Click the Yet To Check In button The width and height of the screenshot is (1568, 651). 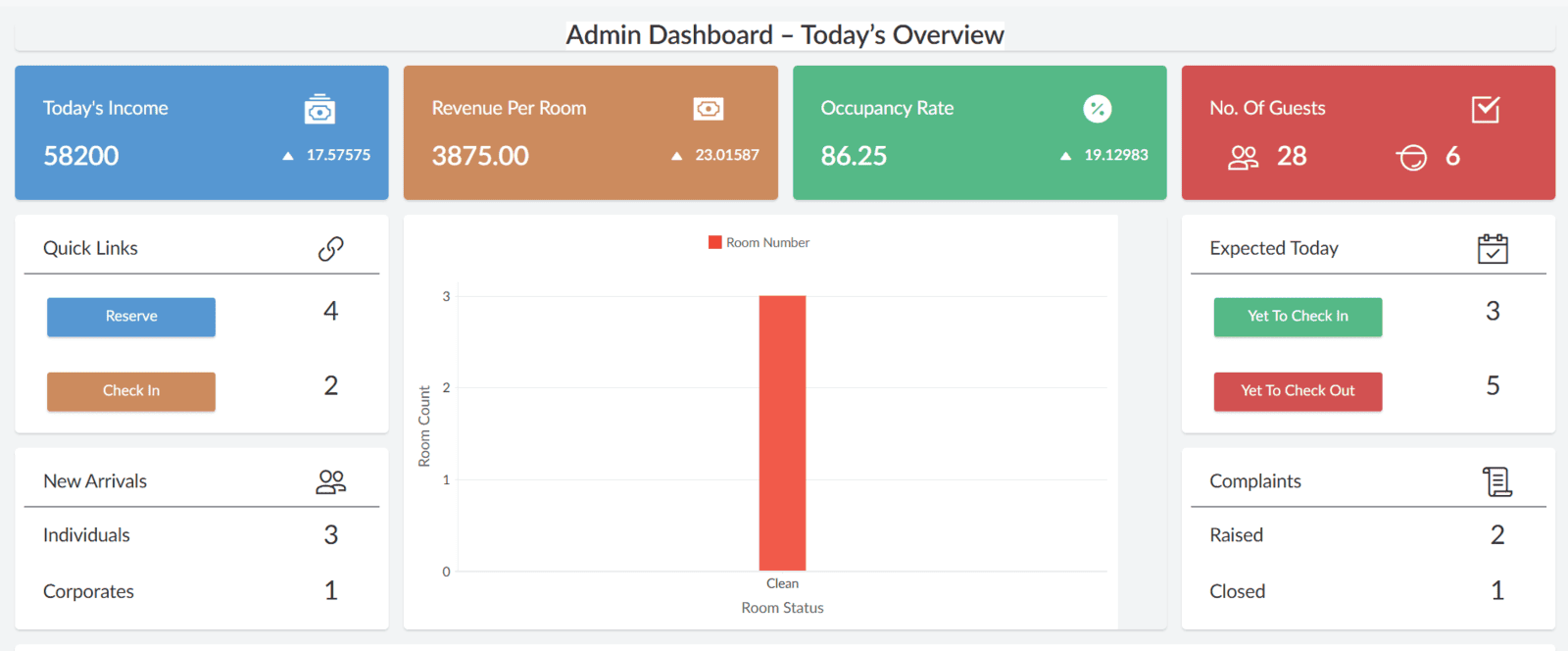pos(1298,317)
